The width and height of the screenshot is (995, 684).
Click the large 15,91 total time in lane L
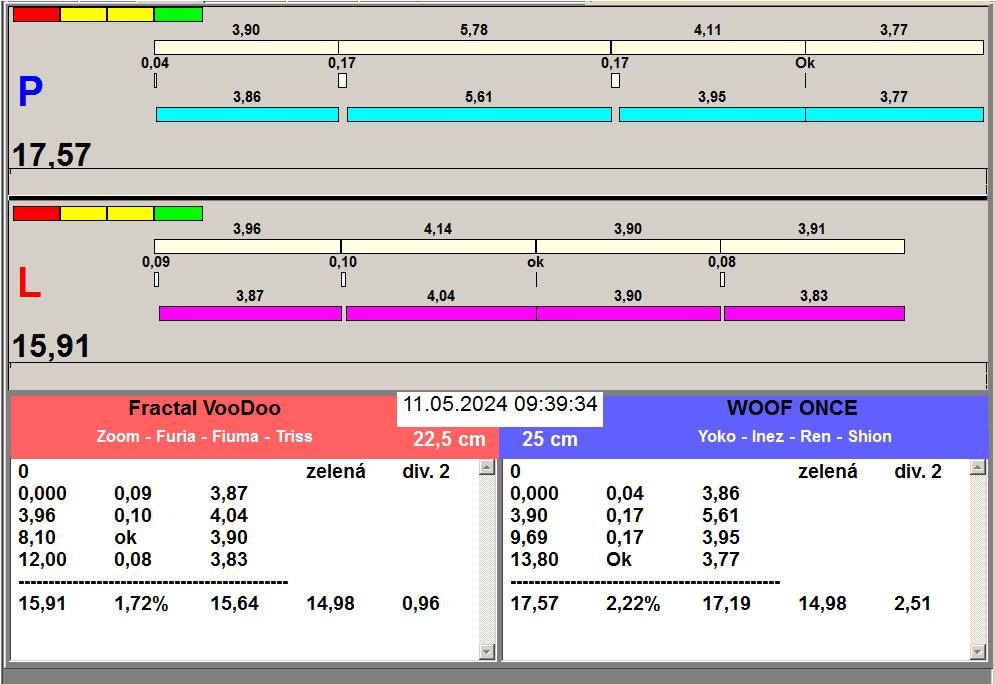[51, 346]
